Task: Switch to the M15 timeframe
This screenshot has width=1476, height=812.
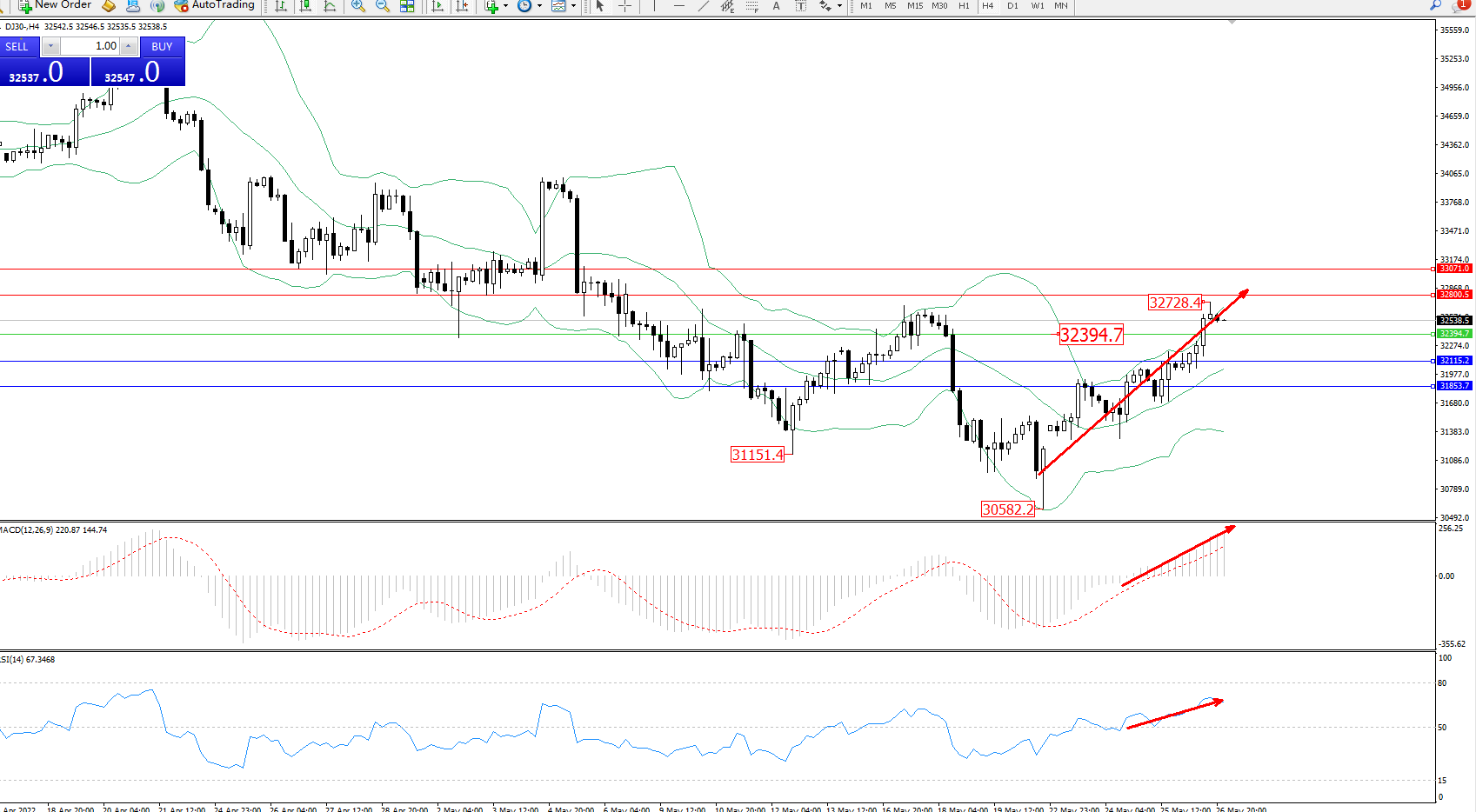Action: [x=915, y=6]
